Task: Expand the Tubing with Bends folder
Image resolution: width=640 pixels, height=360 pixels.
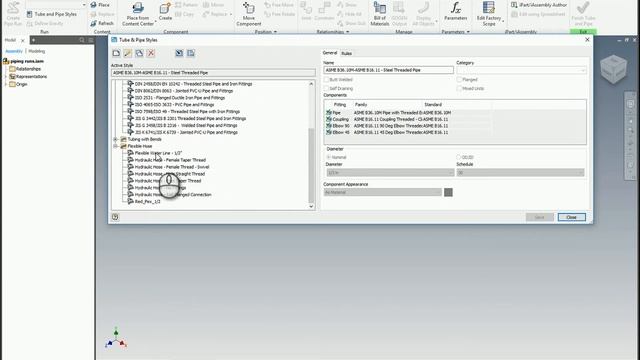Action: coord(116,139)
